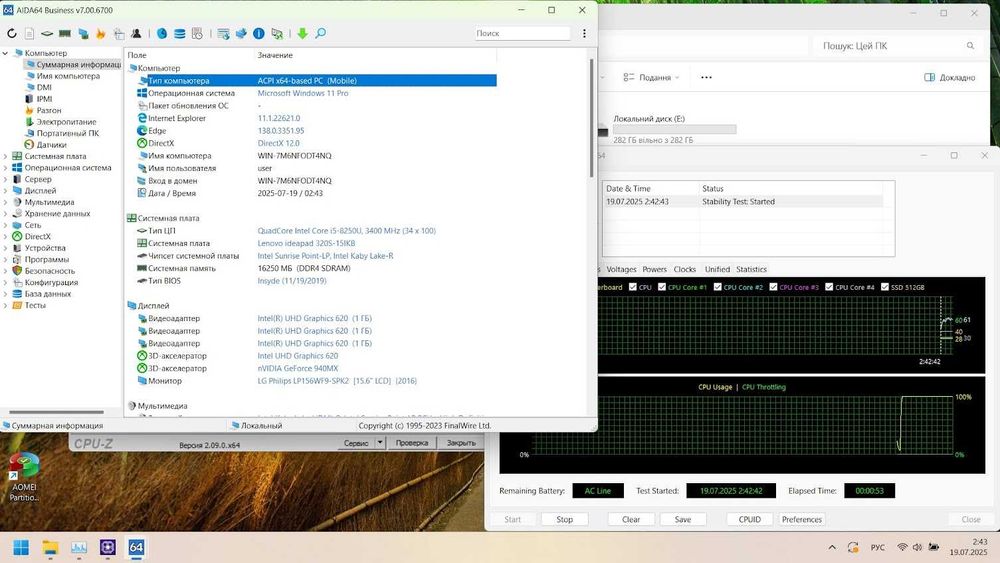Viewport: 1000px width, 563px height.
Task: Show hidden tray icons chevron
Action: click(x=832, y=547)
